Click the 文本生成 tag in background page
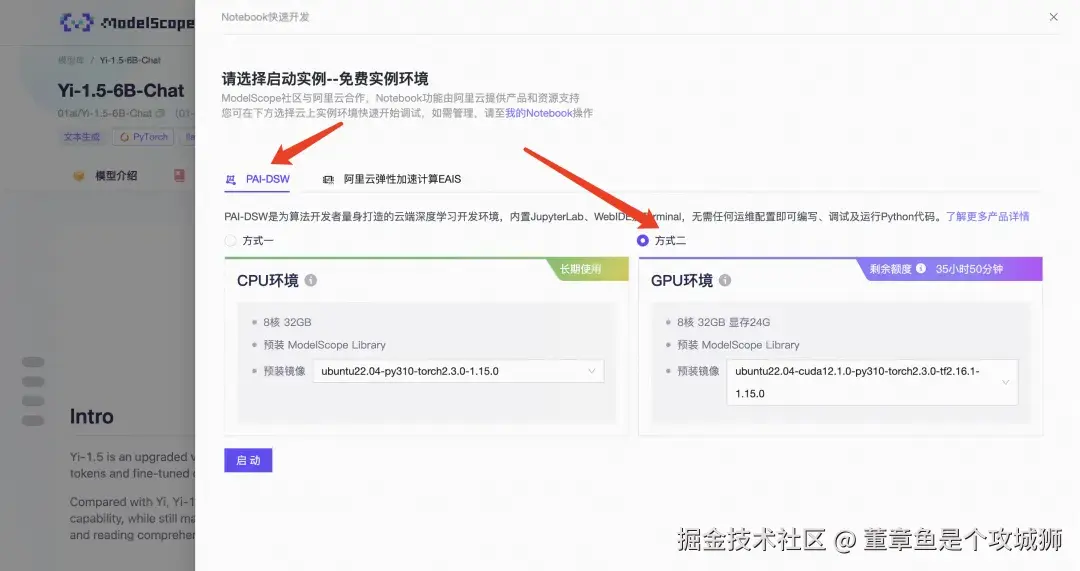This screenshot has width=1080, height=571. click(82, 137)
